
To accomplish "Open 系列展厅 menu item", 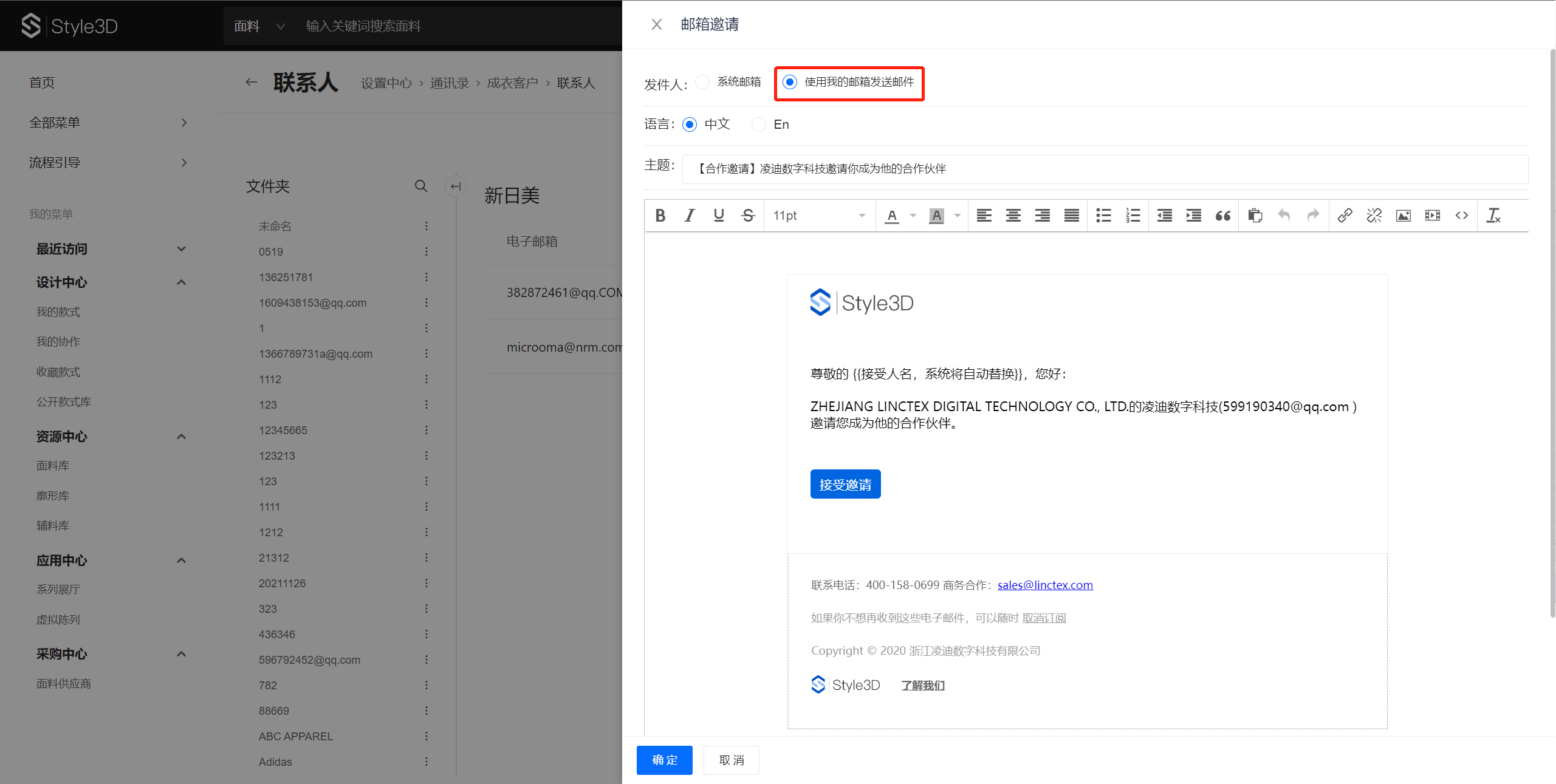I will 58,590.
